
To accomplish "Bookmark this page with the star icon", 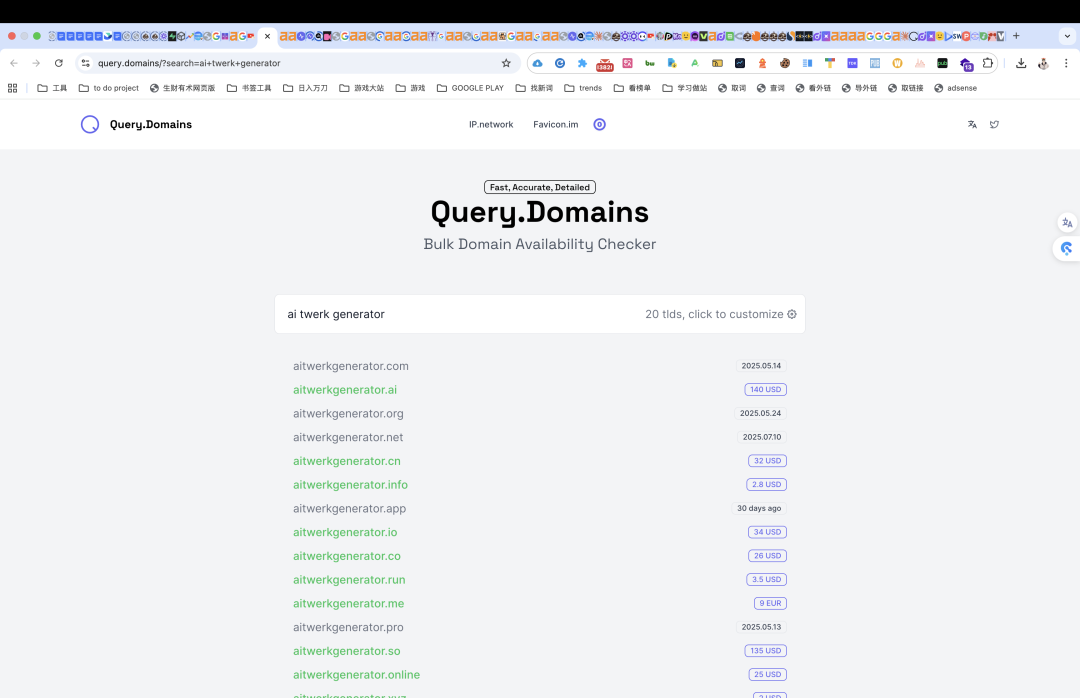I will point(506,63).
